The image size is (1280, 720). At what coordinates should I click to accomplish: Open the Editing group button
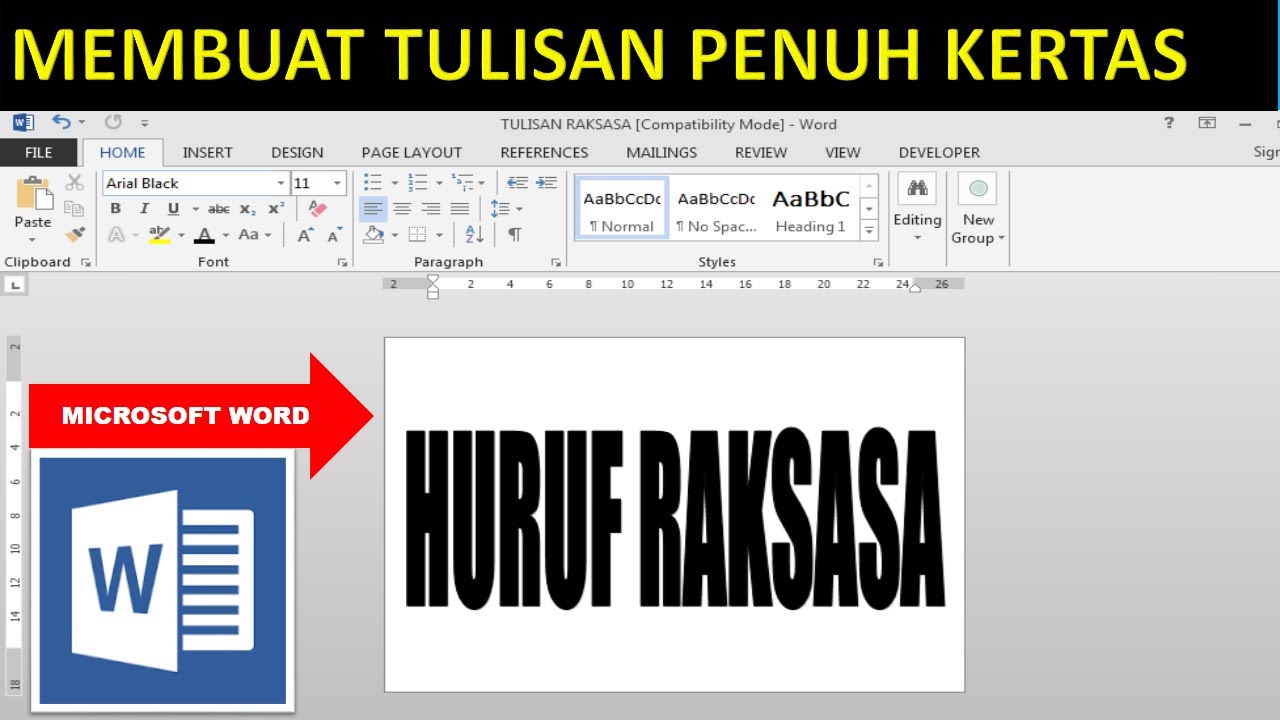917,210
